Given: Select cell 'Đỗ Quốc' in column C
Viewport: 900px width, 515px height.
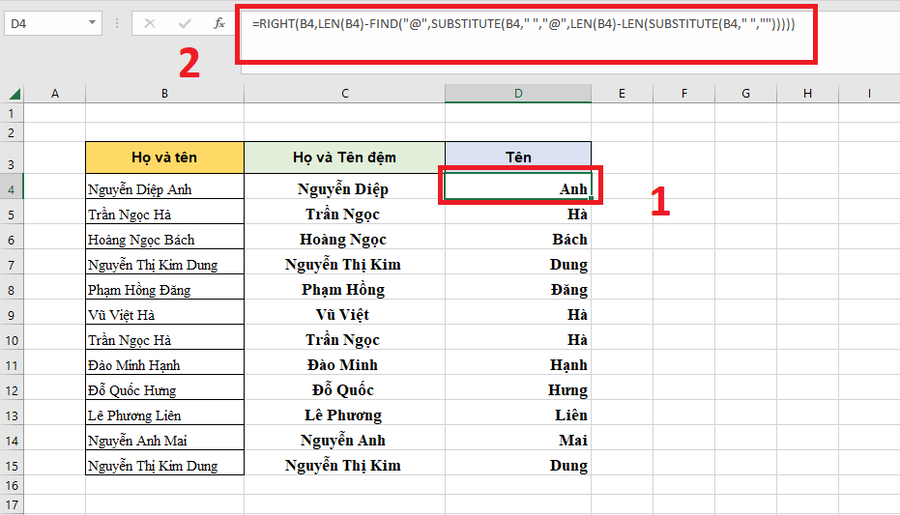Looking at the screenshot, I should 344,390.
